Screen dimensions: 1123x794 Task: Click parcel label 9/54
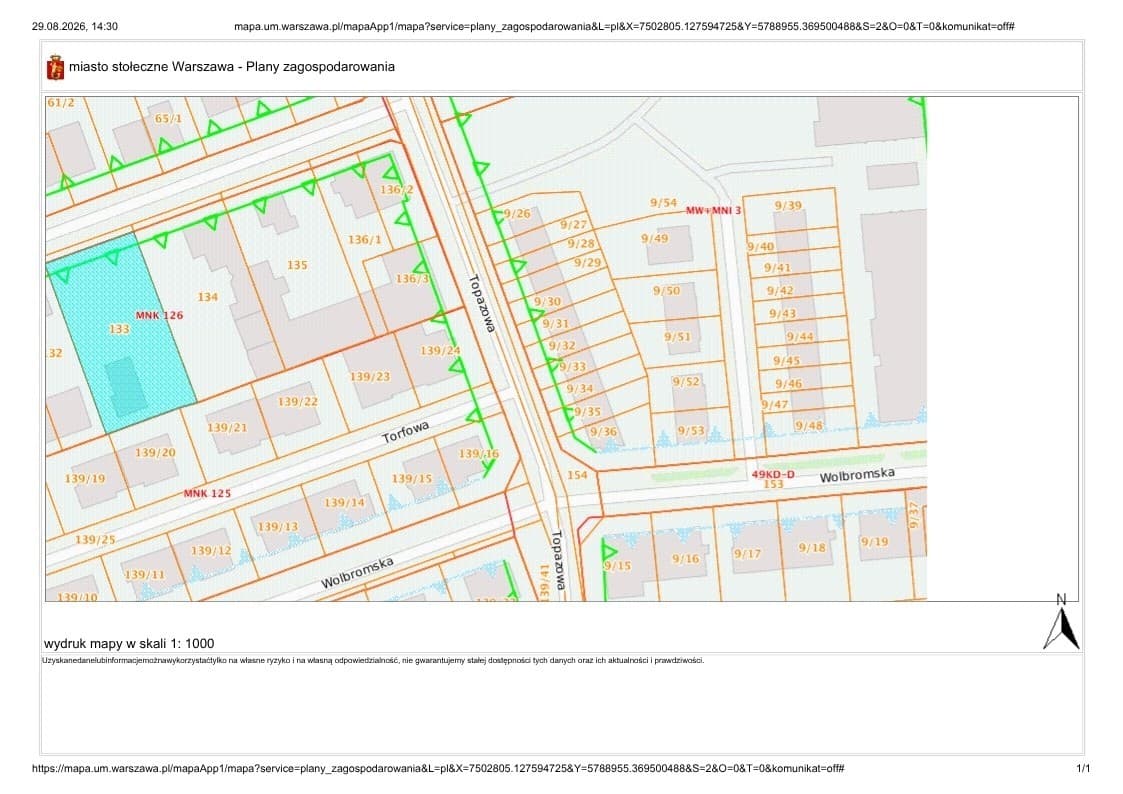pos(663,203)
